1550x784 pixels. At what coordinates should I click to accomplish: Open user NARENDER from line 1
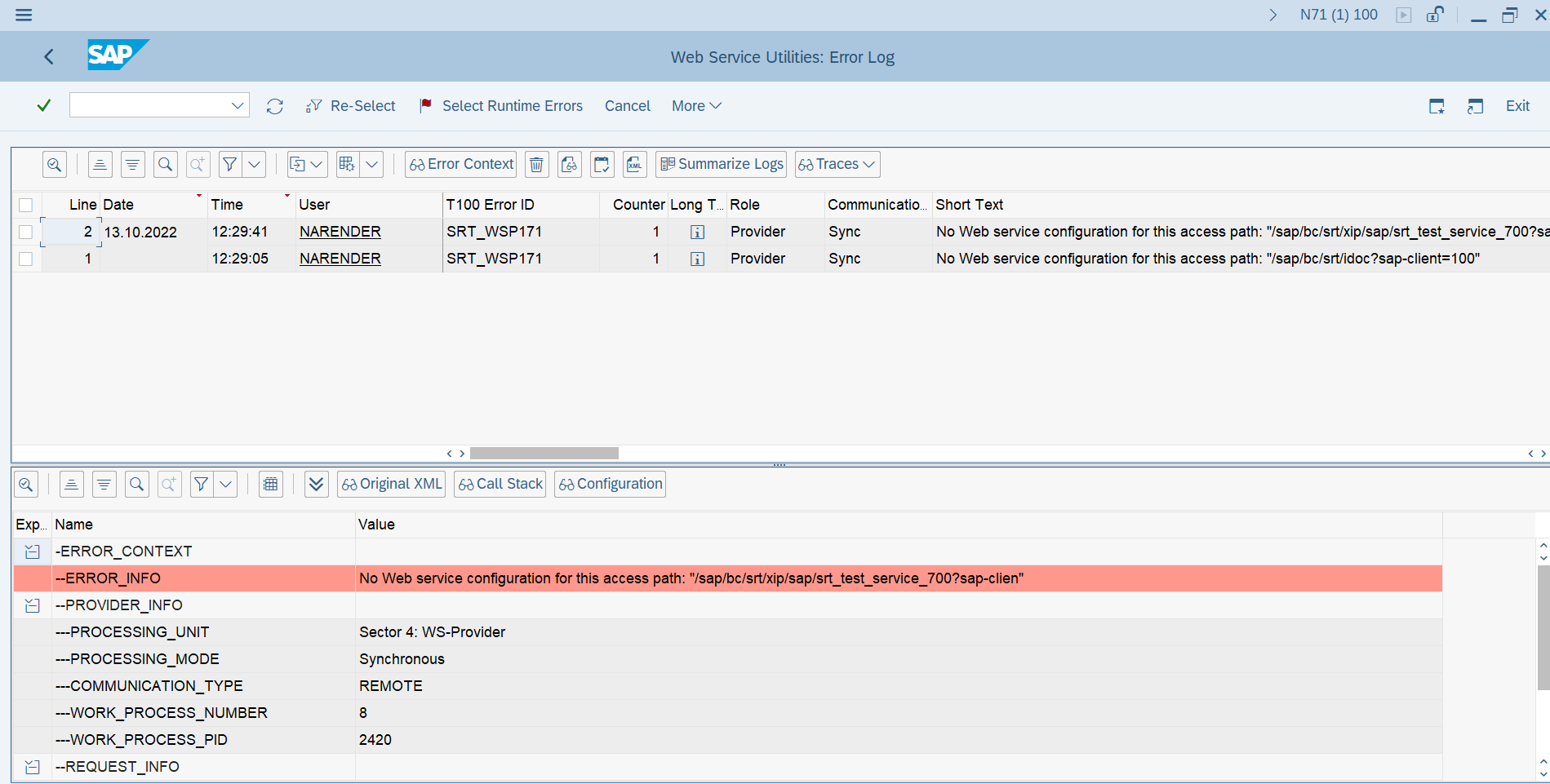click(x=340, y=259)
